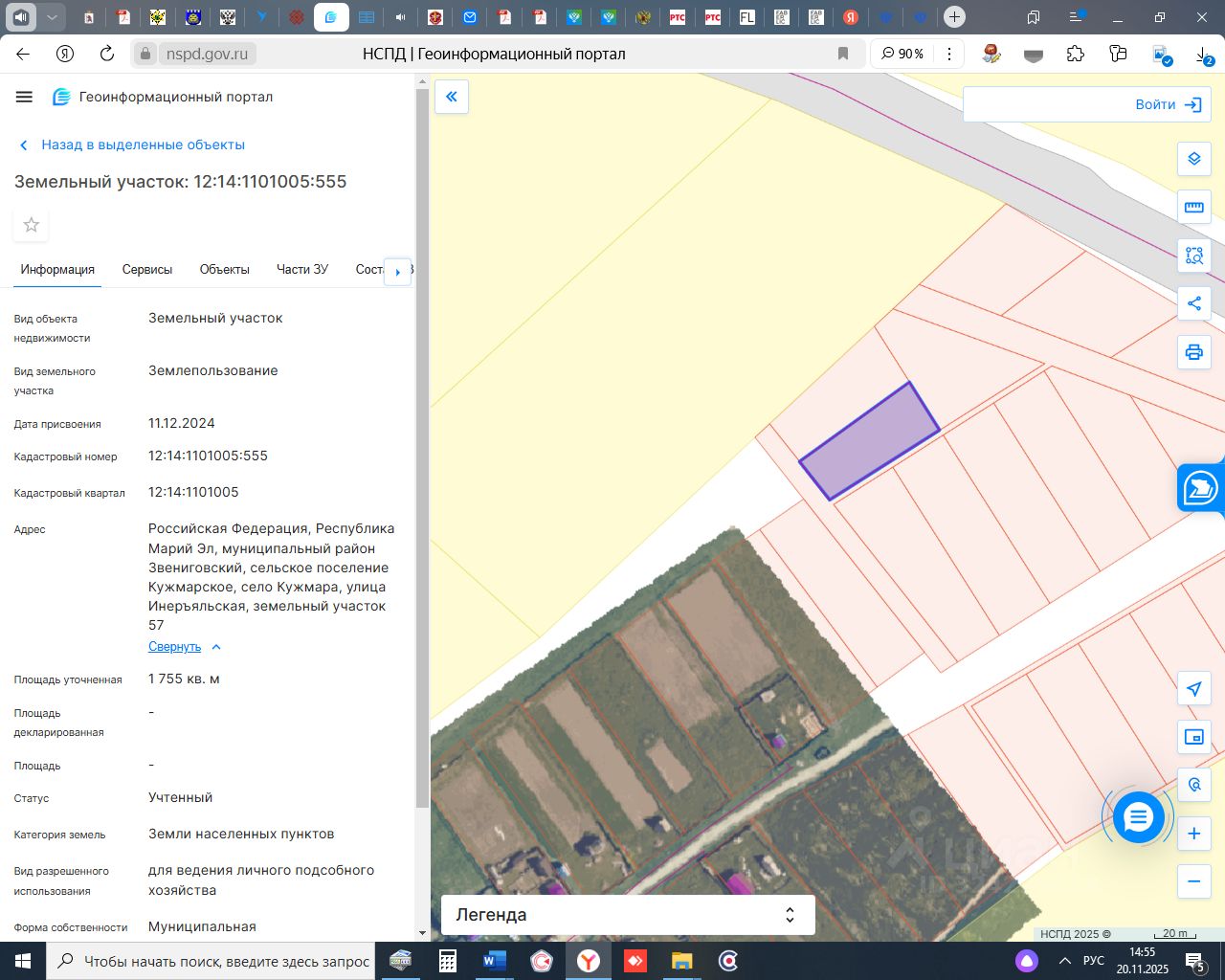Add land plot to favorites star
Viewport: 1225px width, 980px height.
click(32, 225)
